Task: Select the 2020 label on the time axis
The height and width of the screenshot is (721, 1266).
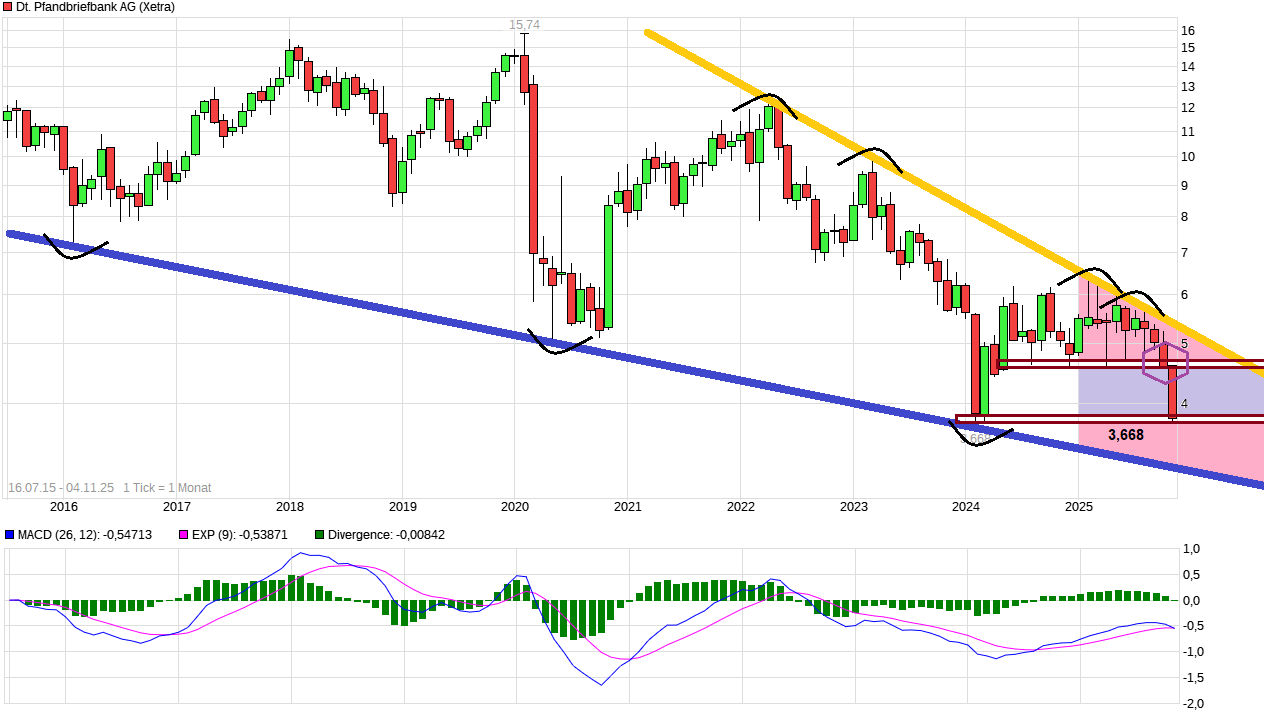Action: [x=515, y=508]
